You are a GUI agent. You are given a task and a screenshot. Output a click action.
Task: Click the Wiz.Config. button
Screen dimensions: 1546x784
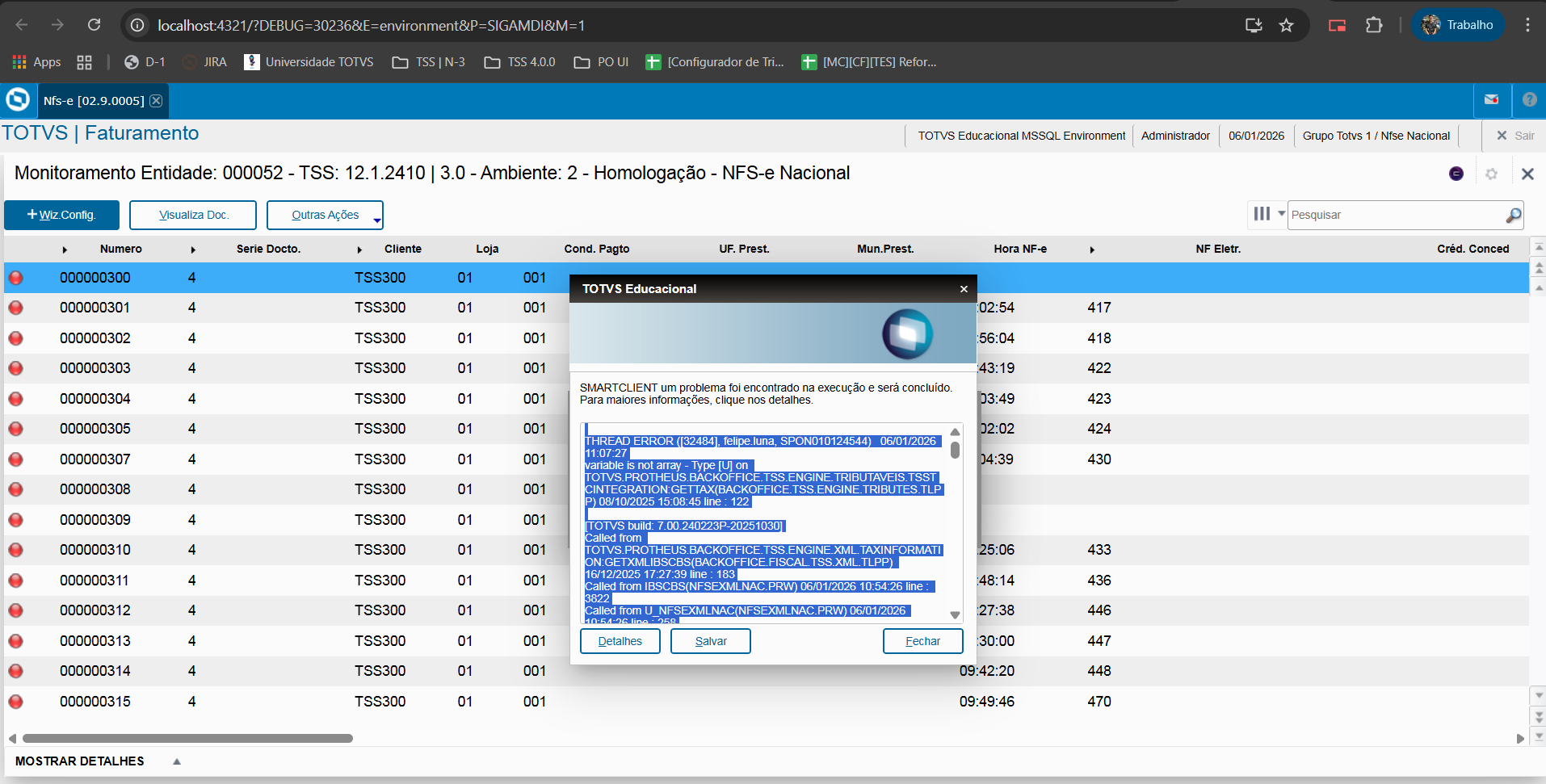point(61,215)
